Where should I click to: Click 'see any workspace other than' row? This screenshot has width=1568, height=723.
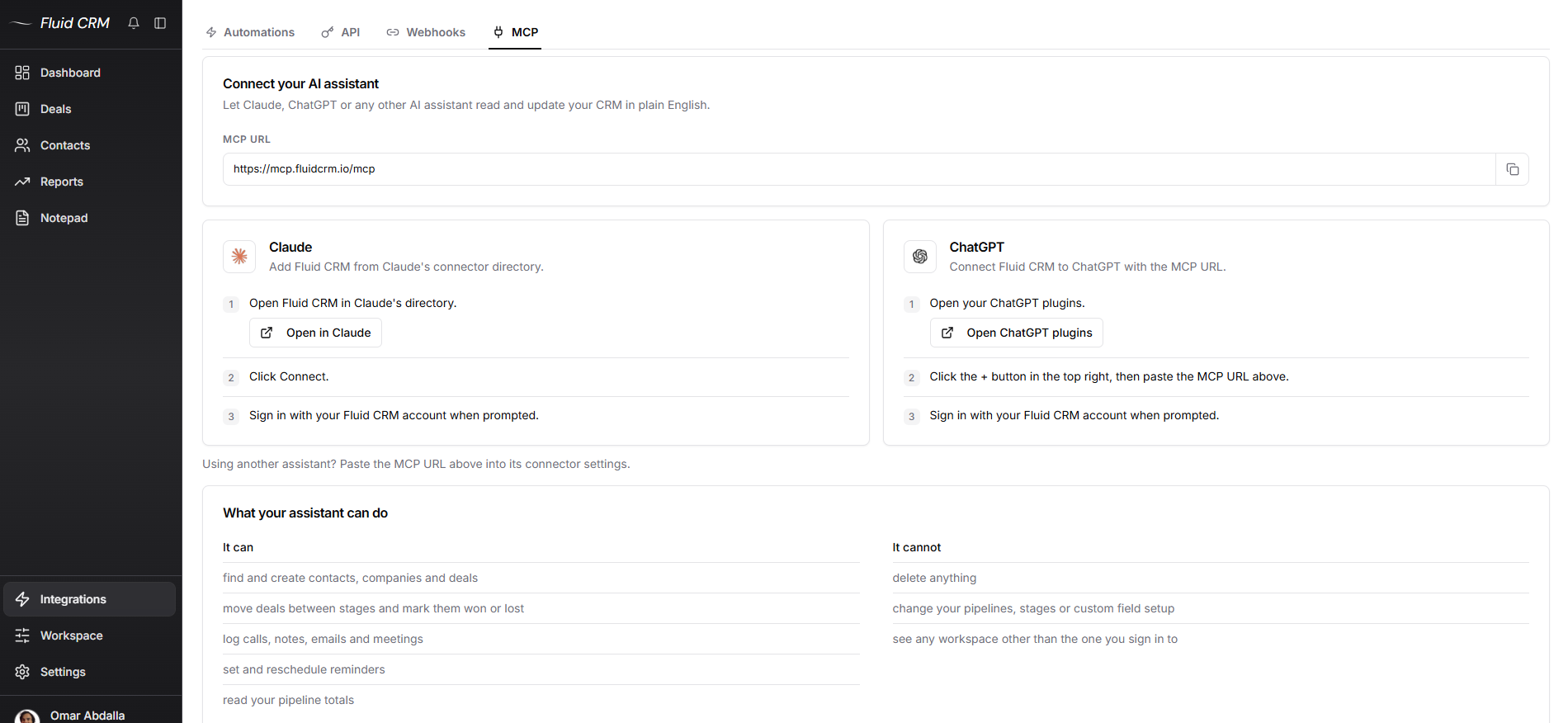1211,639
